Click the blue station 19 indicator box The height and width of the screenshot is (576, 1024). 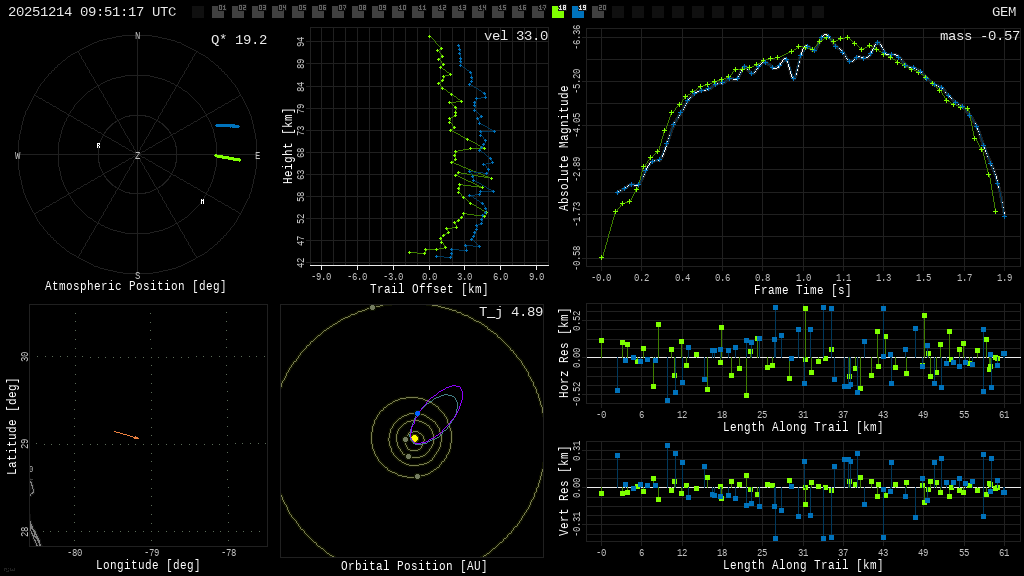(x=578, y=12)
